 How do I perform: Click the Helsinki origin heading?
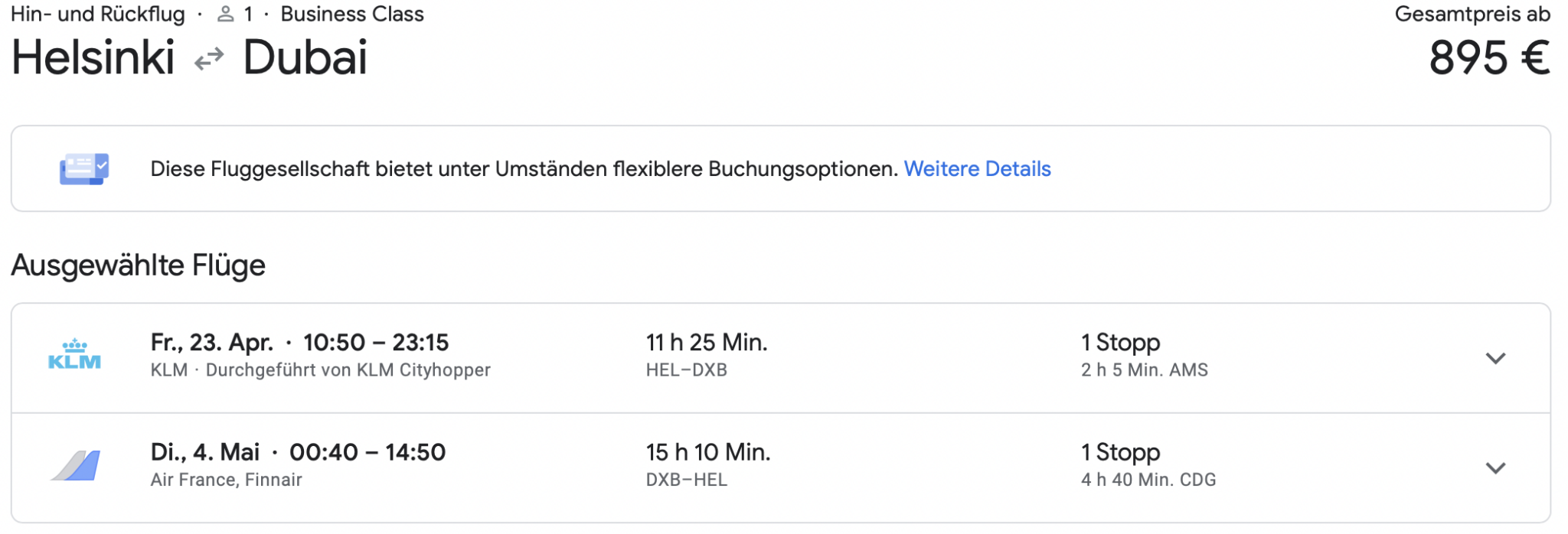tap(93, 58)
